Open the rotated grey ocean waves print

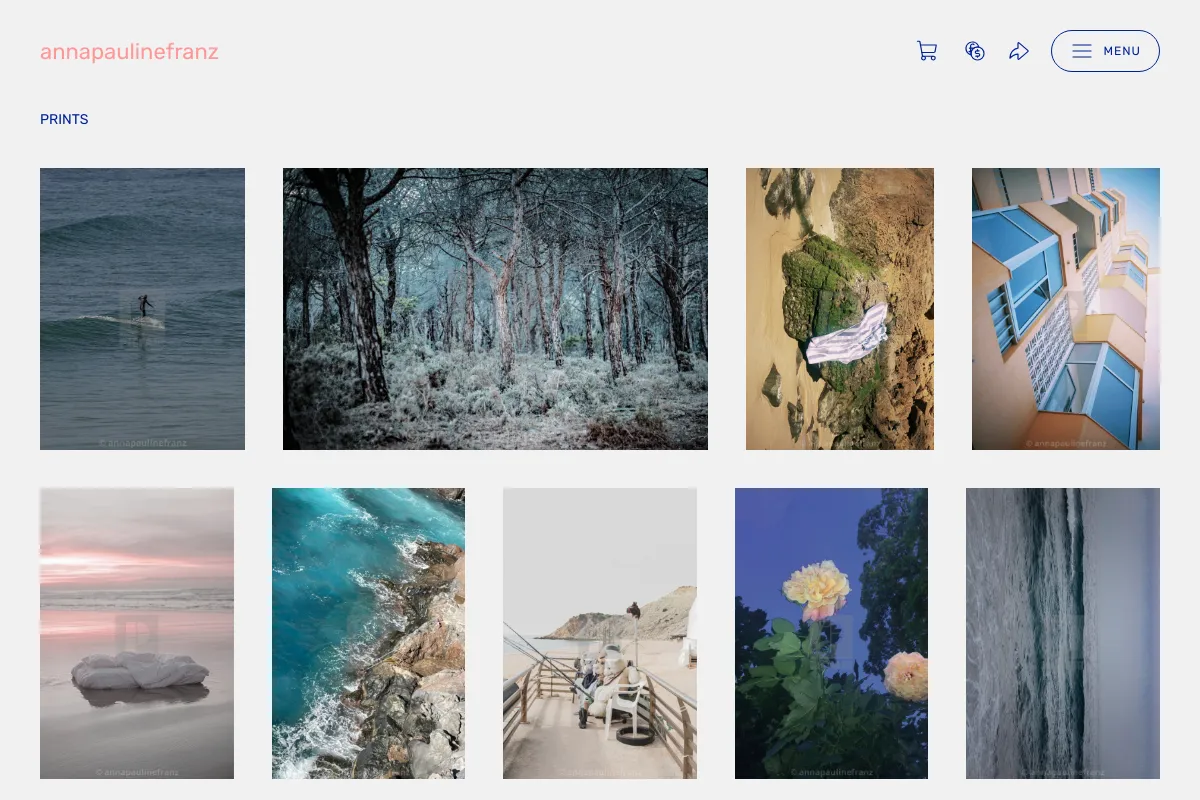click(1063, 633)
